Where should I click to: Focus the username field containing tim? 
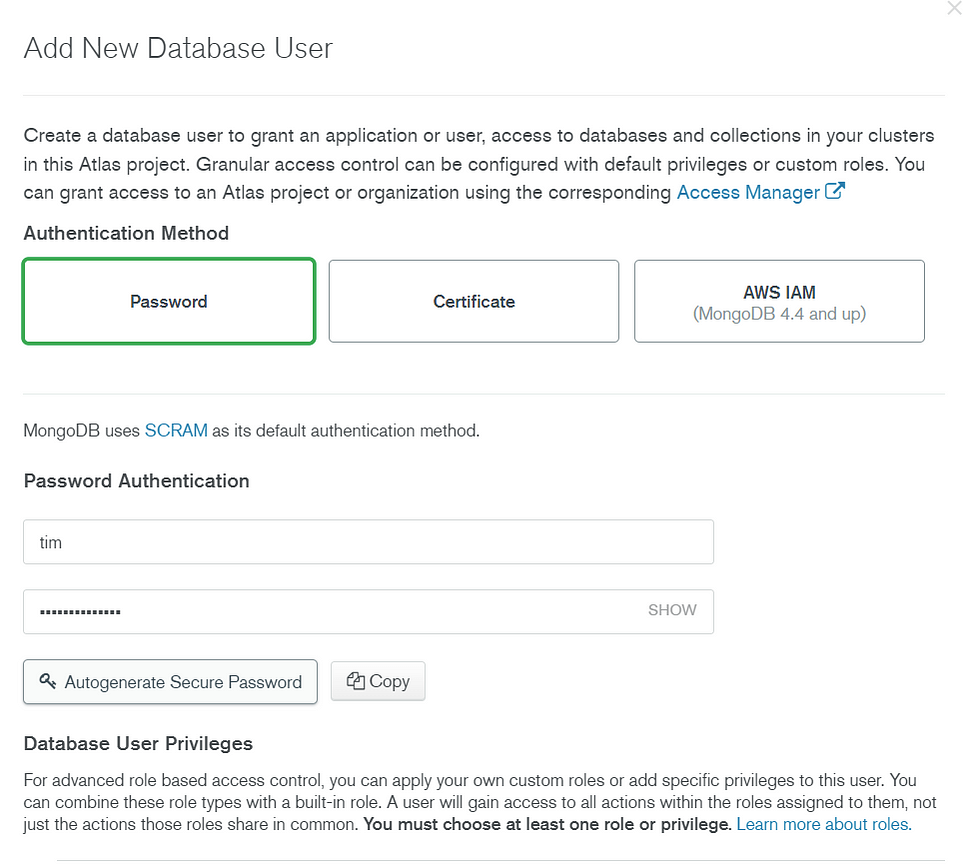tap(368, 542)
